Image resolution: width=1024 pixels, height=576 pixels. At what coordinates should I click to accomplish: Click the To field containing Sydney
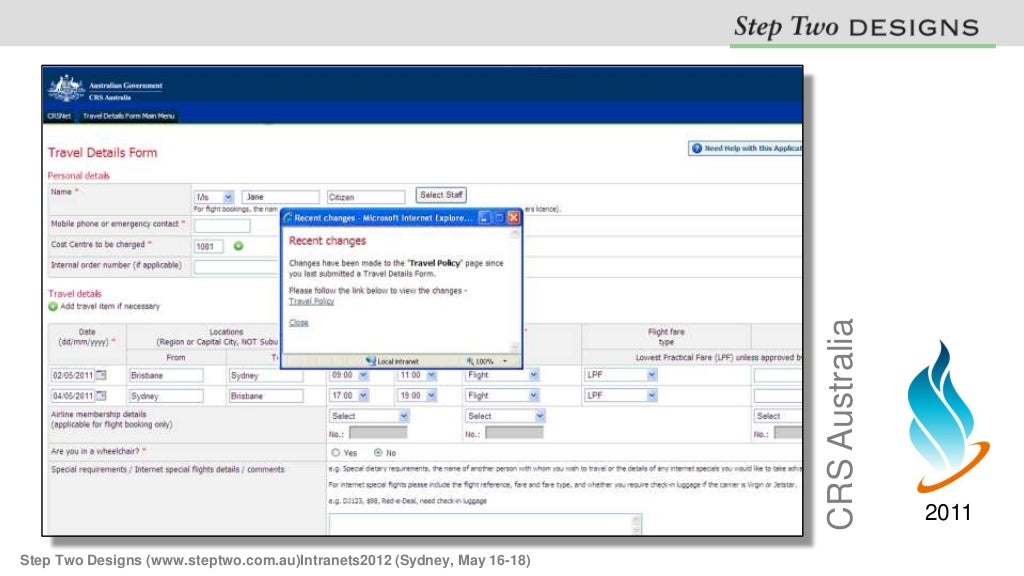click(x=266, y=376)
